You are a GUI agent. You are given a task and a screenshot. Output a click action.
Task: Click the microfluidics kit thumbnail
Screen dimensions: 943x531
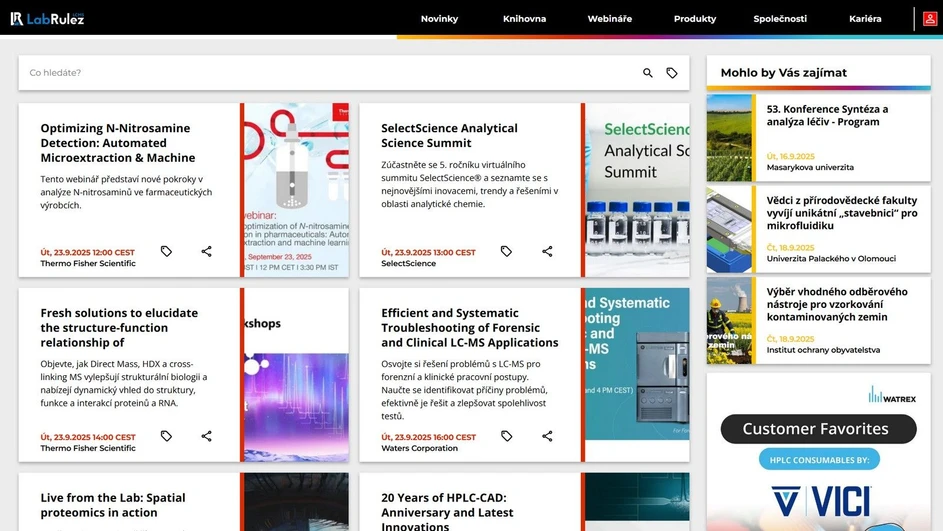click(729, 229)
